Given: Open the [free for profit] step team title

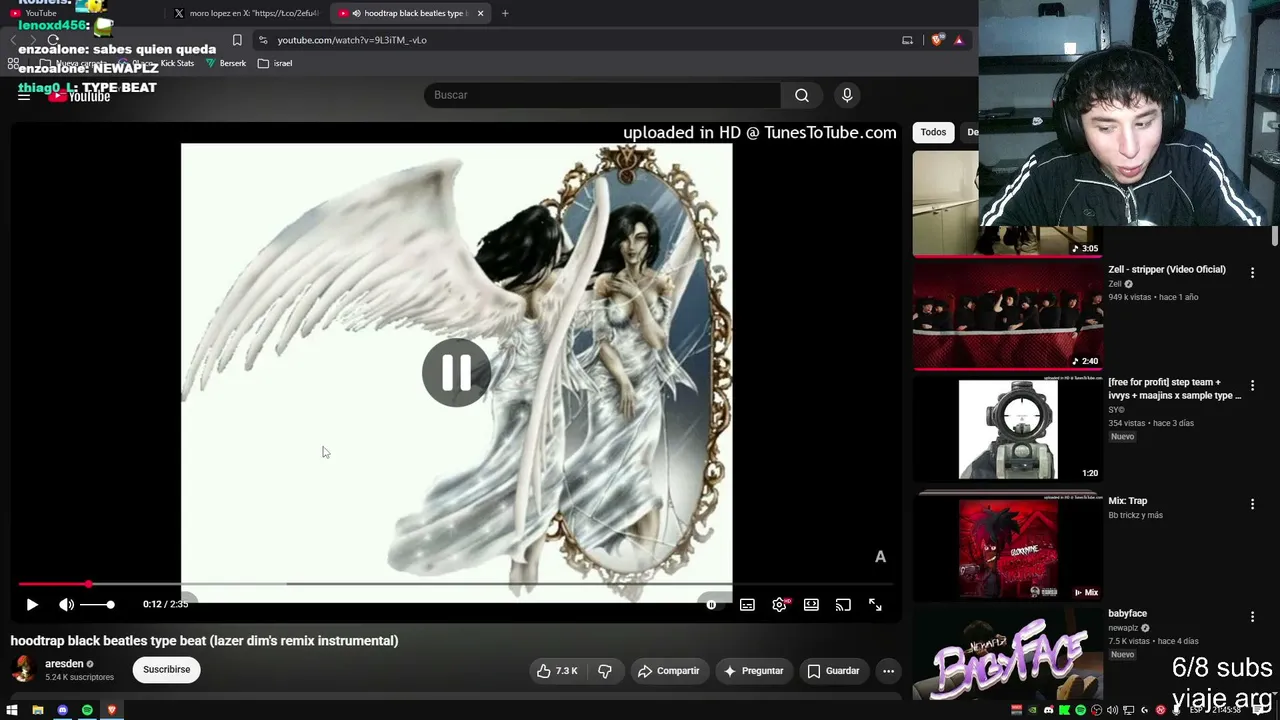Looking at the screenshot, I should pos(1175,389).
